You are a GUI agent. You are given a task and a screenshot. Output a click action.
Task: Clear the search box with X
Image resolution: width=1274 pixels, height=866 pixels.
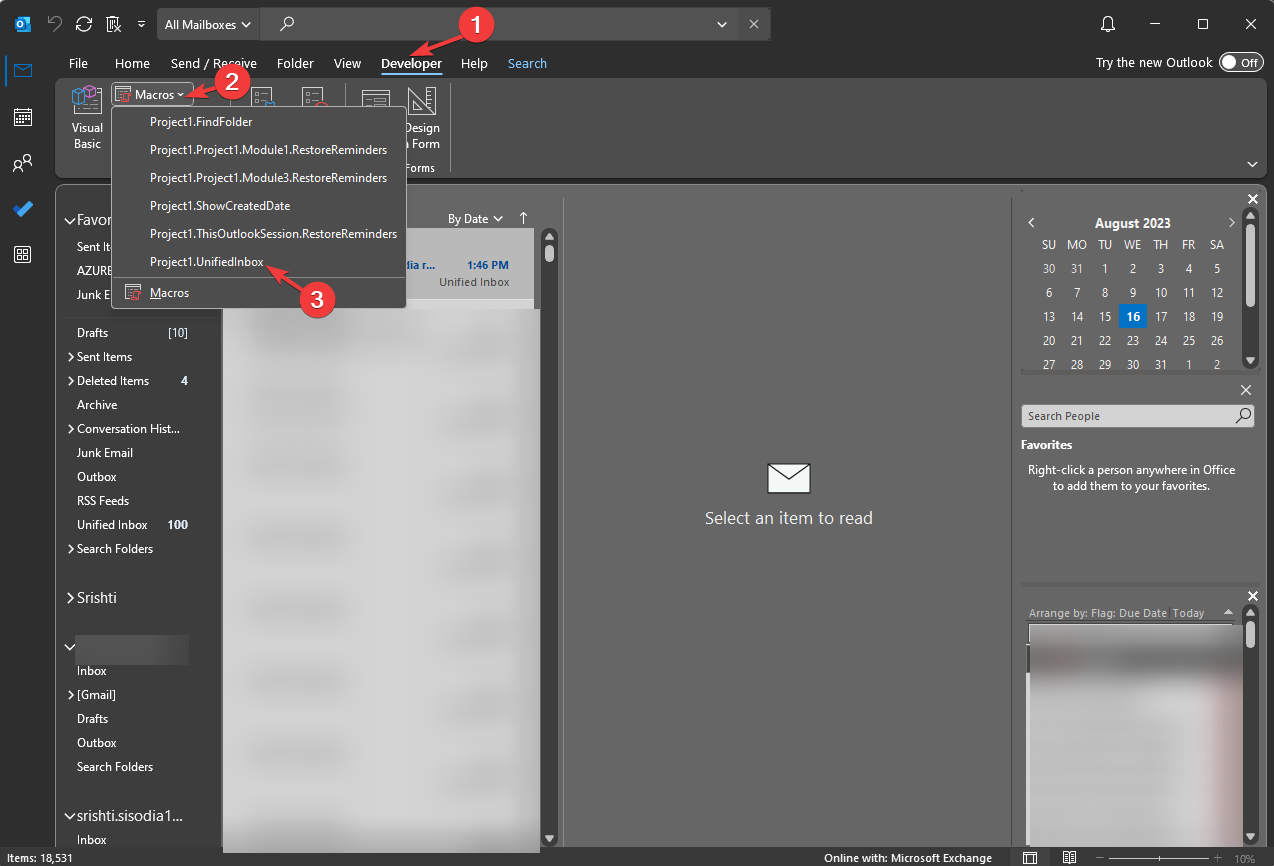tap(754, 24)
